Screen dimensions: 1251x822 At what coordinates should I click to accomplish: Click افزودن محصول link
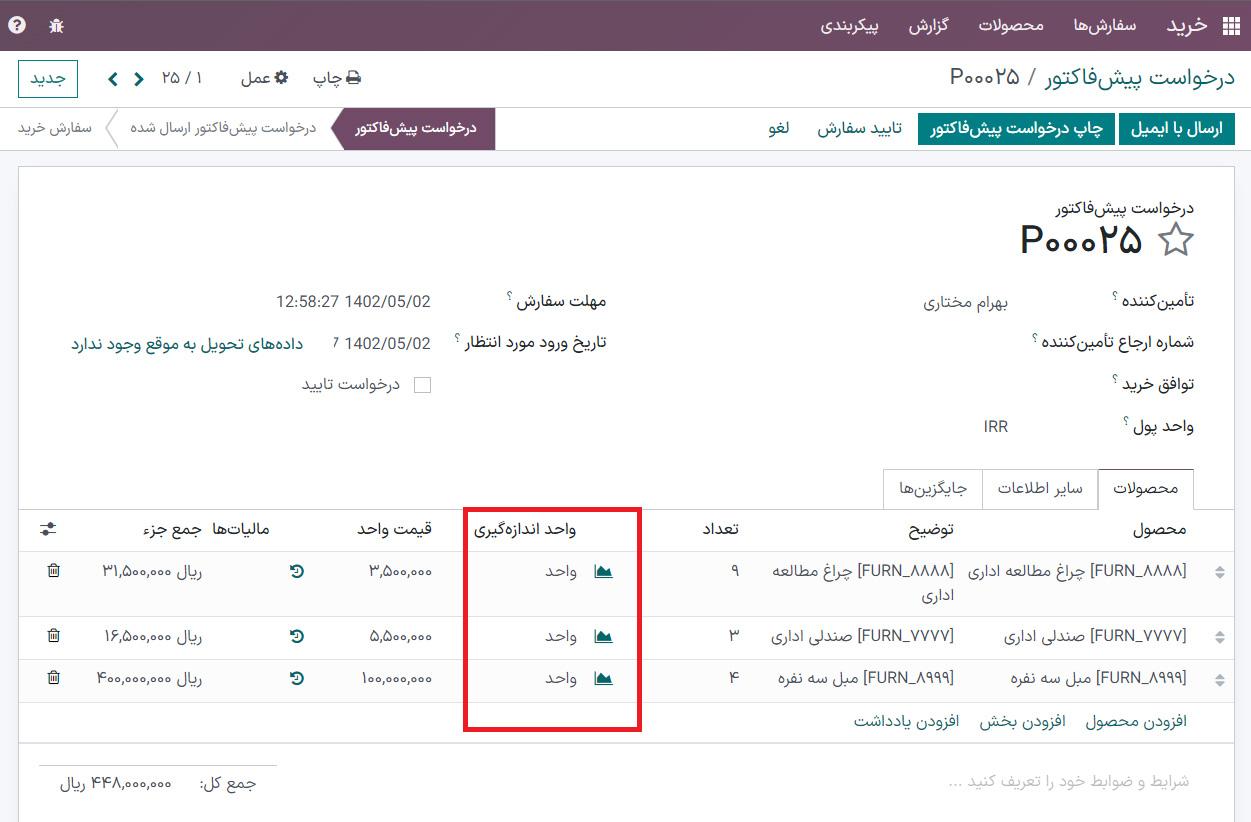point(1136,721)
